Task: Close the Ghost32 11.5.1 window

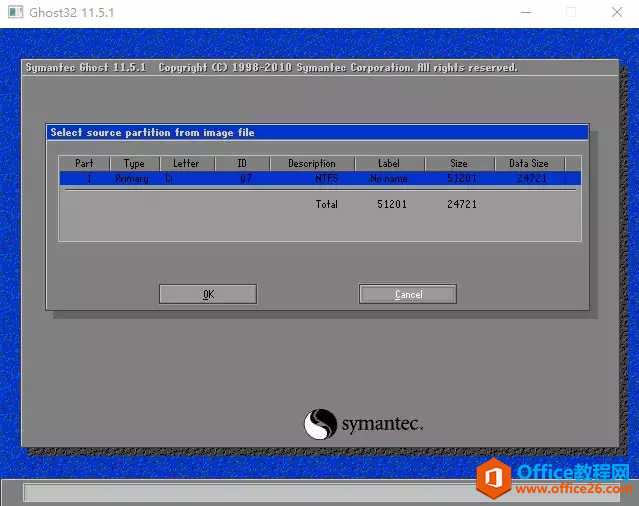Action: (617, 12)
